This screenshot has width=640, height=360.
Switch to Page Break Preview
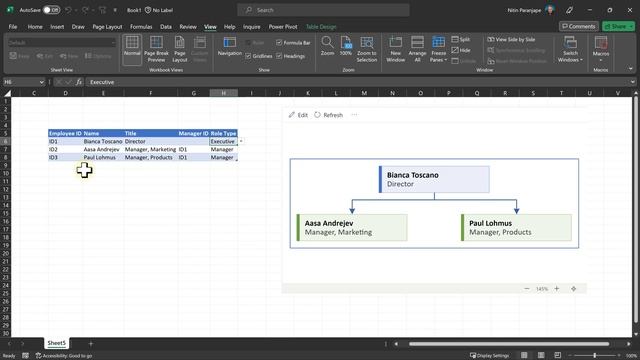(156, 49)
